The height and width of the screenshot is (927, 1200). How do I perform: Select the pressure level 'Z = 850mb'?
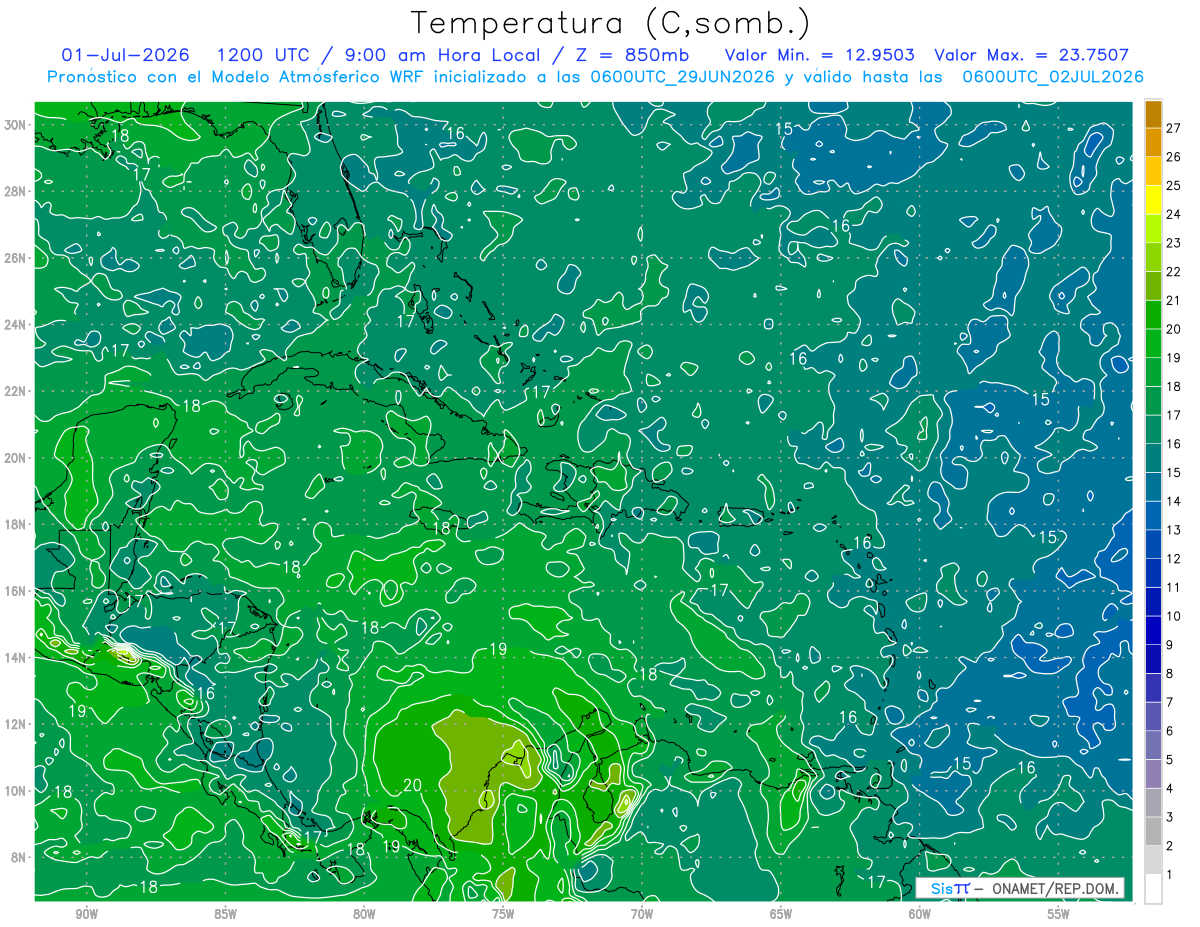[x=635, y=55]
